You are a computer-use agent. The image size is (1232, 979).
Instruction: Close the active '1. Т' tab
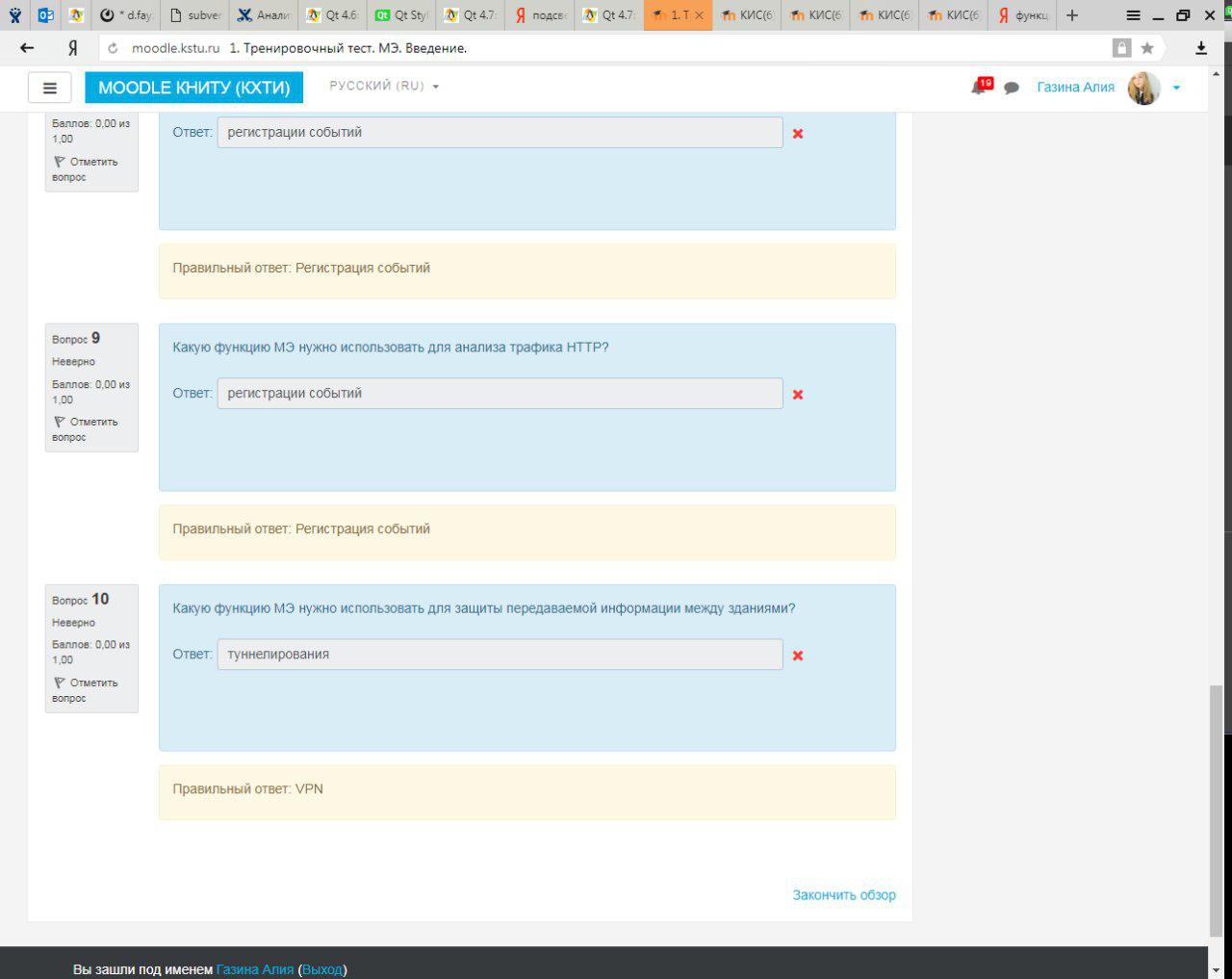(699, 15)
